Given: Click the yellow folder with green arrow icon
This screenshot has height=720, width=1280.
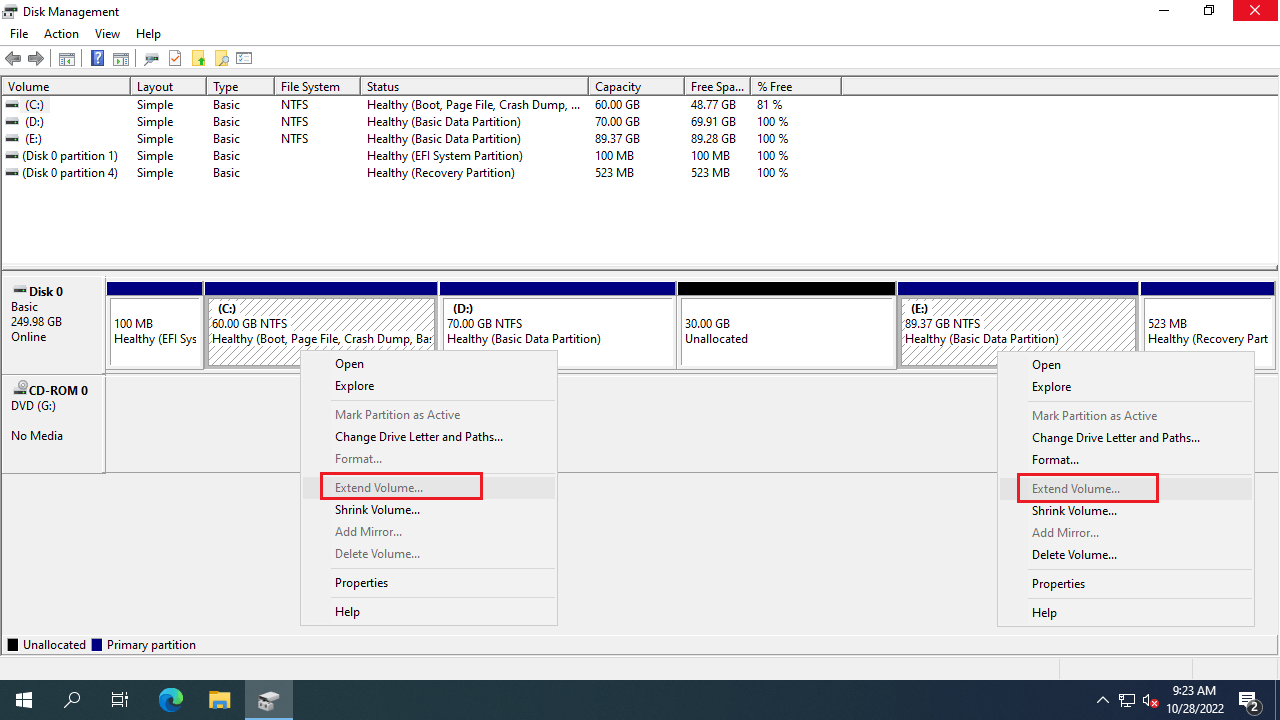Looking at the screenshot, I should [198, 59].
